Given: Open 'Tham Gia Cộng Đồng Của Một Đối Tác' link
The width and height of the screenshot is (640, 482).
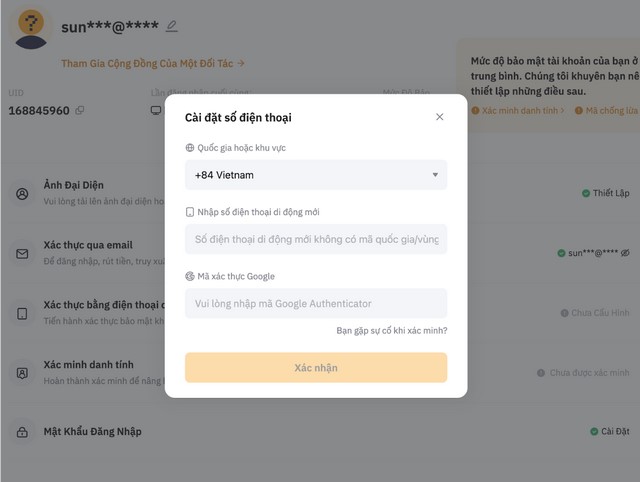Looking at the screenshot, I should [x=153, y=63].
